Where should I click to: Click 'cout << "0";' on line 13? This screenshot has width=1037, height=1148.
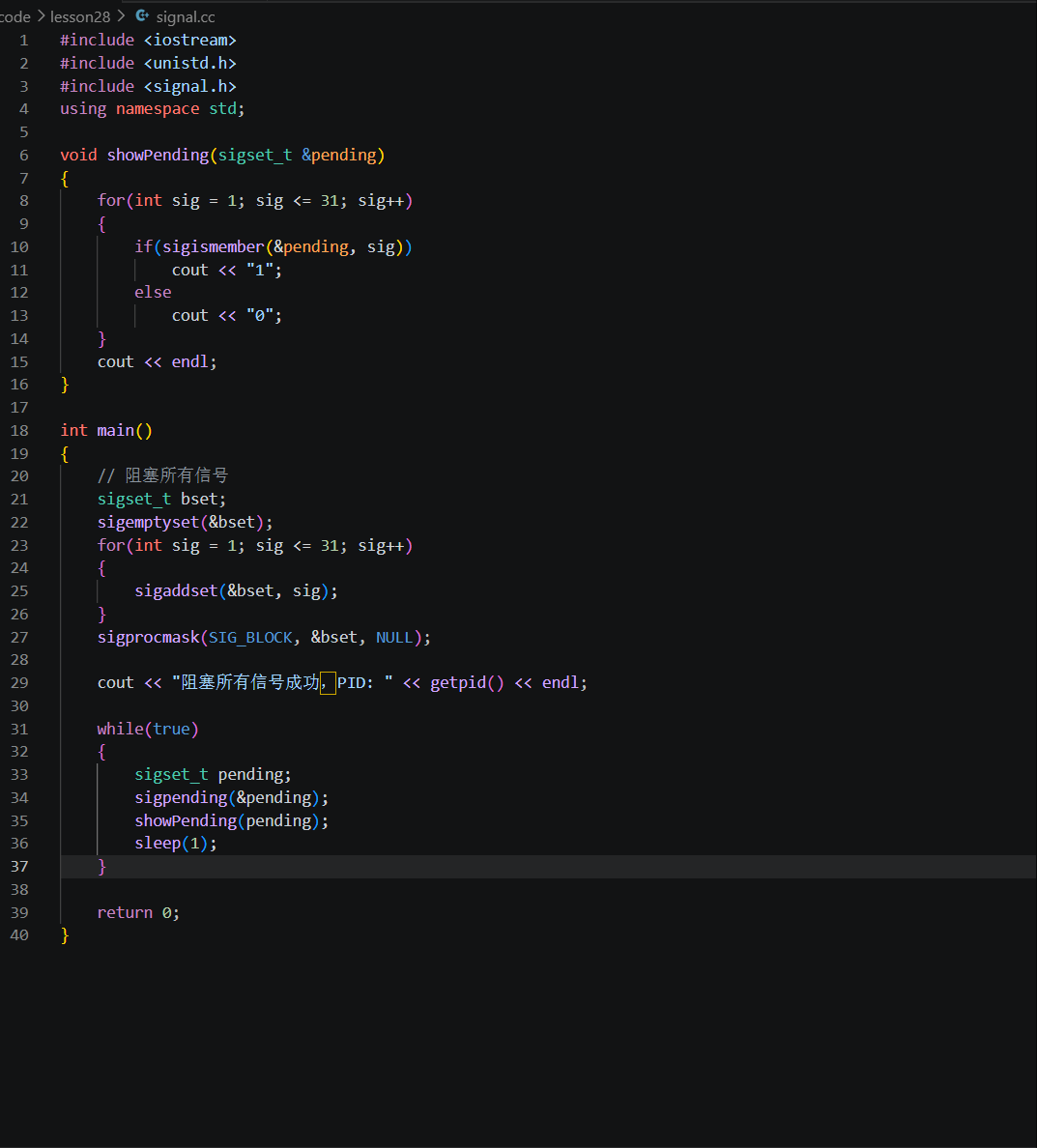point(227,316)
